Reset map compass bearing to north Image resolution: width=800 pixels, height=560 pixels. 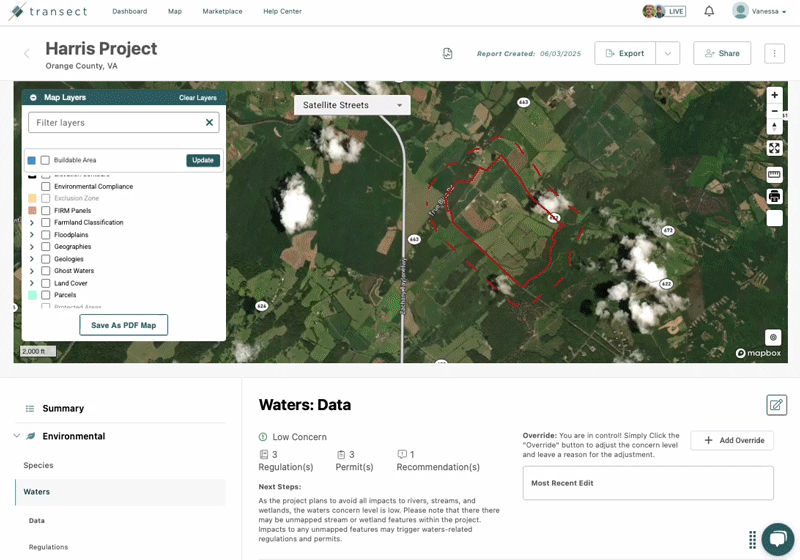pyautogui.click(x=774, y=127)
